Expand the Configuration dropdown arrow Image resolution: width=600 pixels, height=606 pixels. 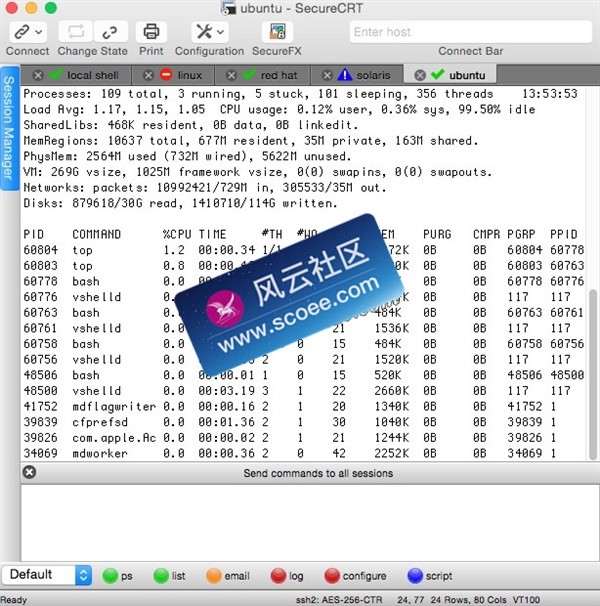220,32
